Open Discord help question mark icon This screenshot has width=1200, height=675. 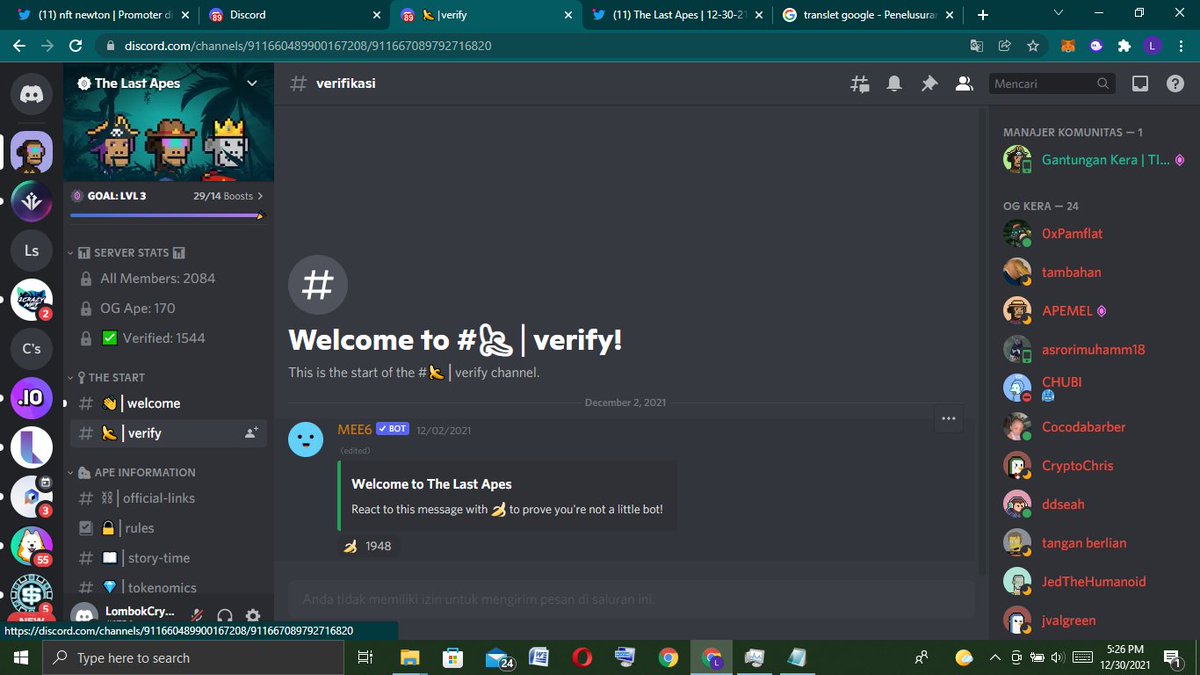(x=1174, y=84)
